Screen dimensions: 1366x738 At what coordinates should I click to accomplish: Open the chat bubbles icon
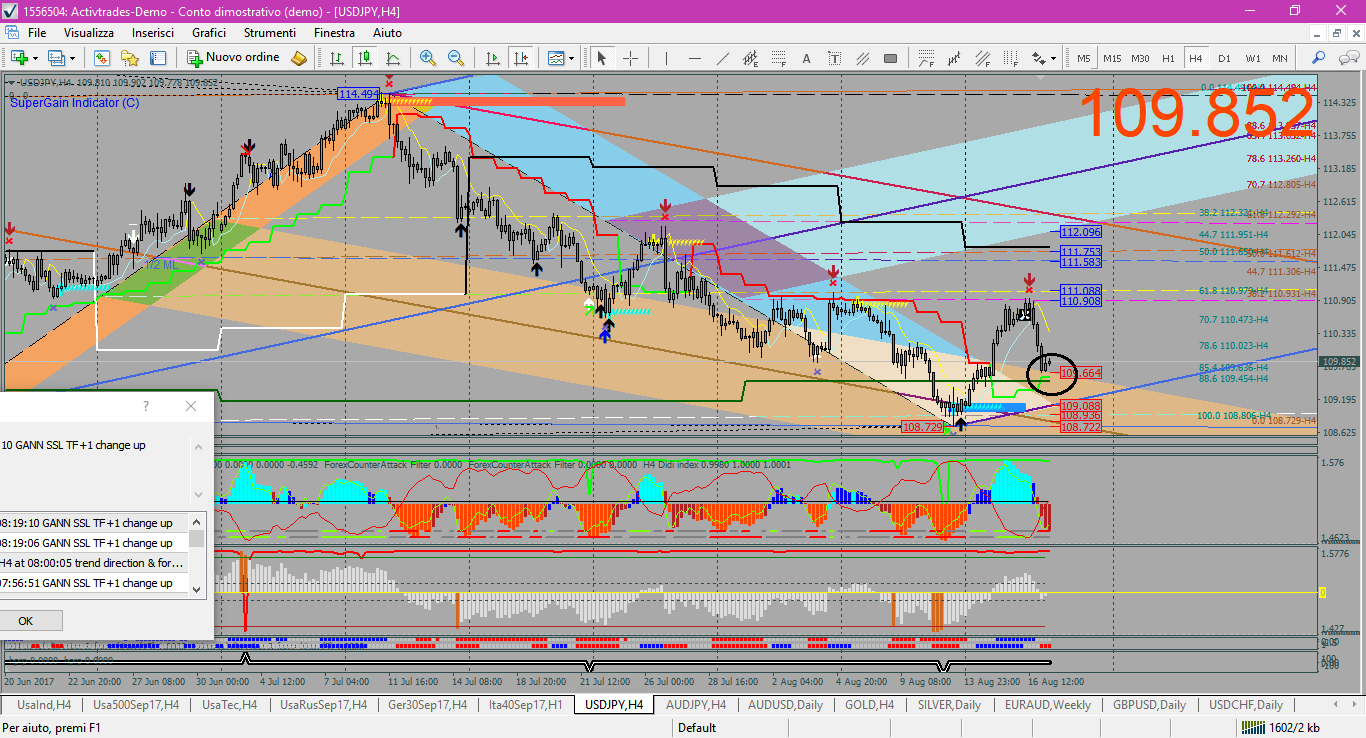point(1348,58)
